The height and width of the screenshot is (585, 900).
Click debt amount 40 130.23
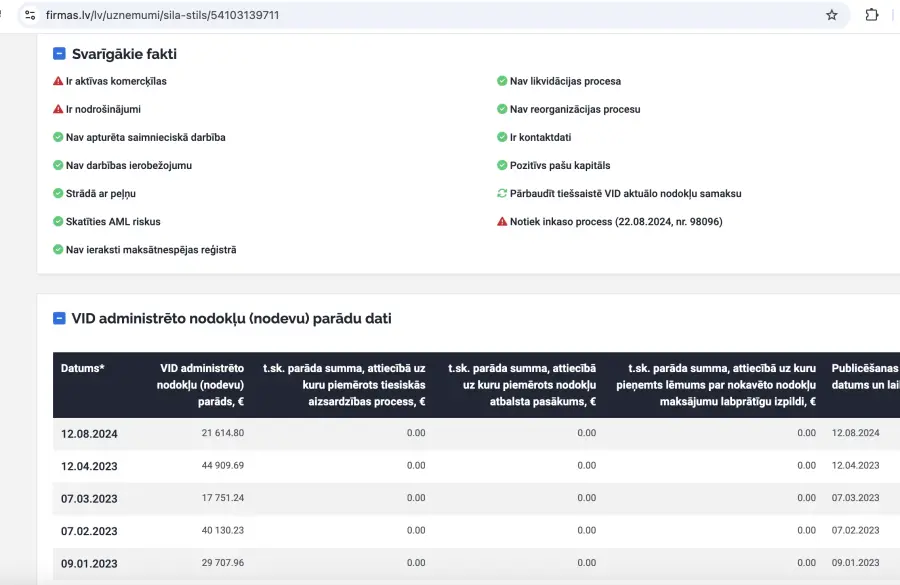(223, 530)
